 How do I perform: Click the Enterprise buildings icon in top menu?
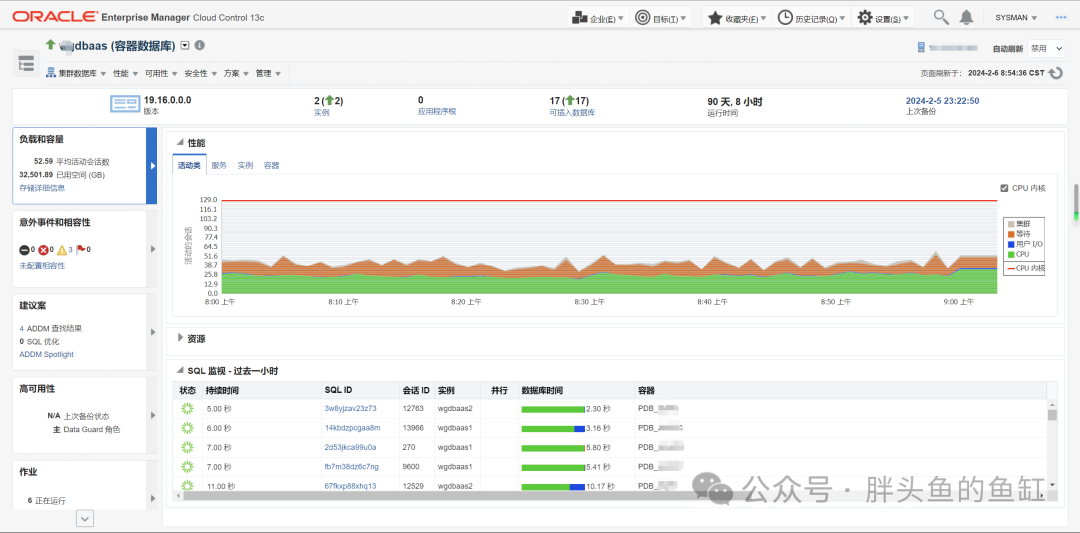579,18
